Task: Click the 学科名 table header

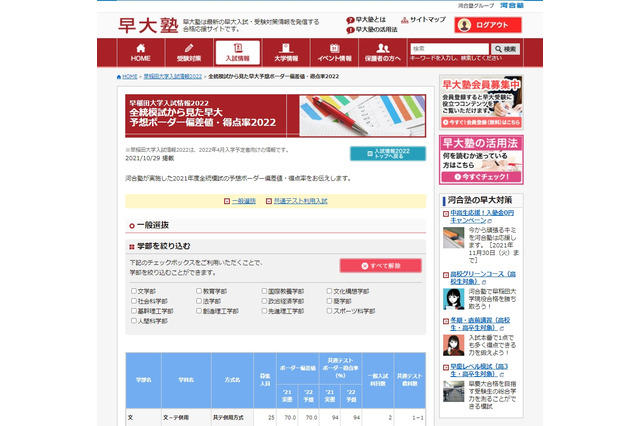Action: point(186,380)
